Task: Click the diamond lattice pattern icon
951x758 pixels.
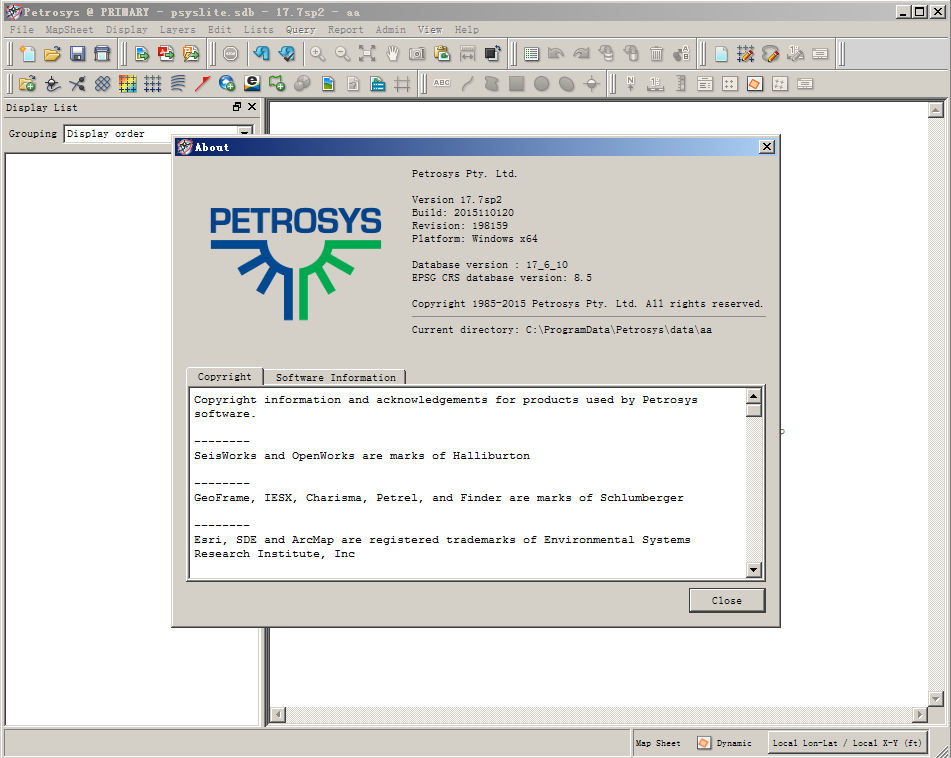Action: pyautogui.click(x=102, y=84)
